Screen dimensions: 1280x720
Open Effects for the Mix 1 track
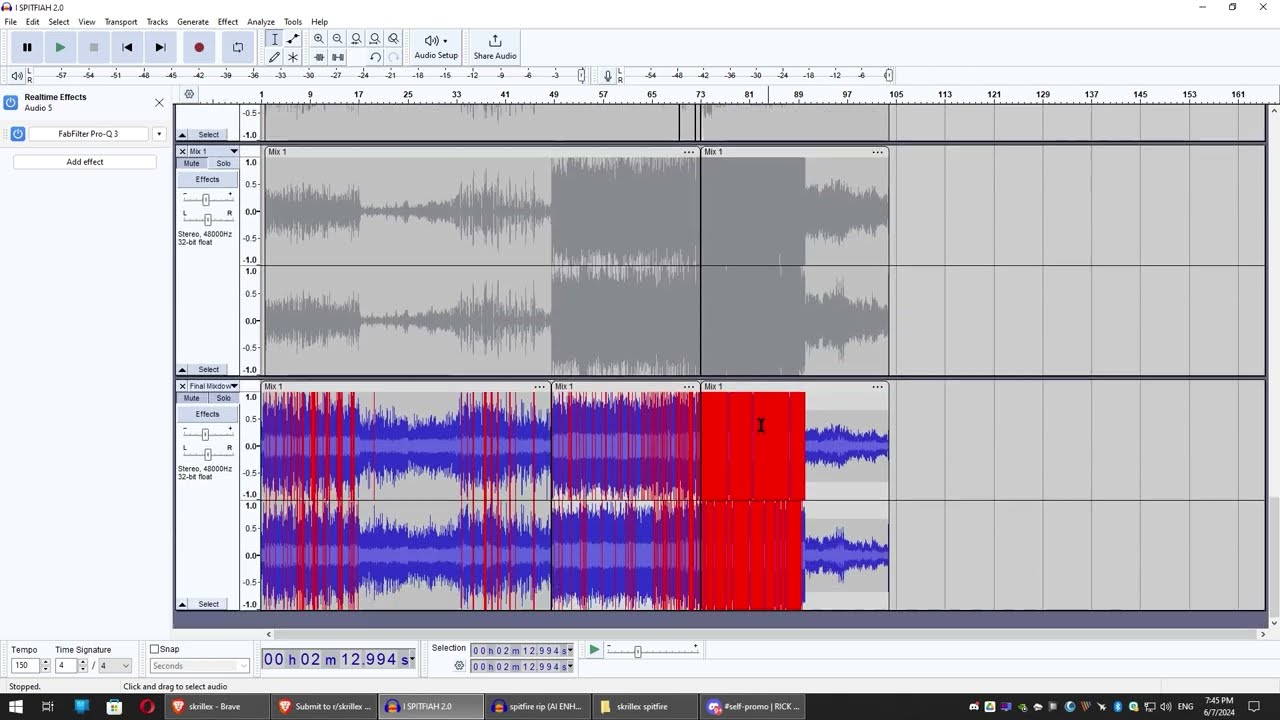tap(207, 179)
